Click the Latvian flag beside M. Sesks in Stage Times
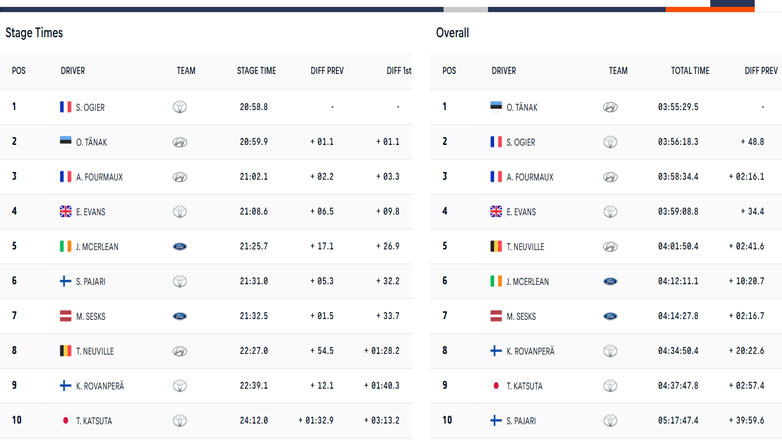Viewport: 782px width, 440px height. 66,316
